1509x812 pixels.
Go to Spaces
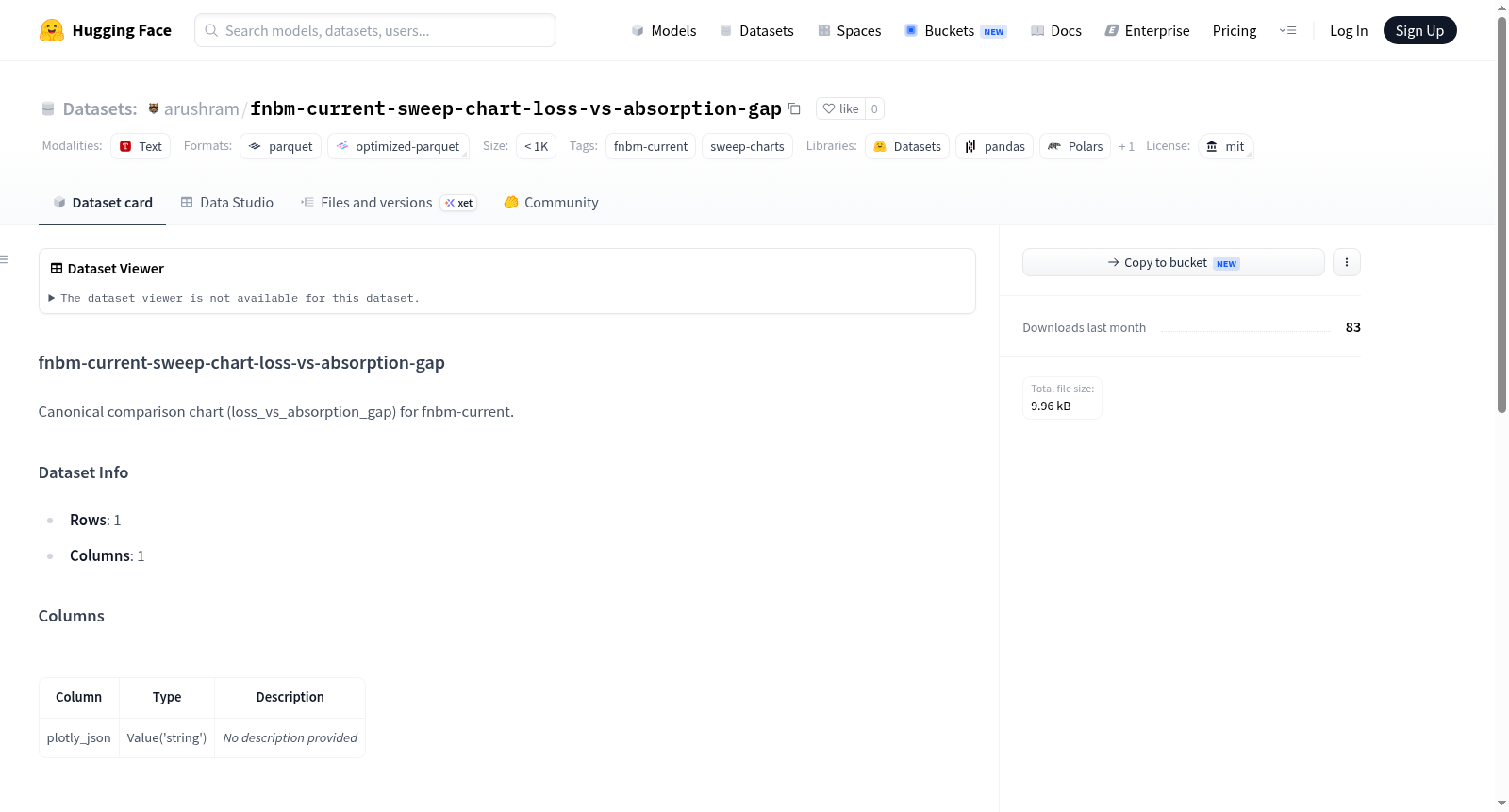849,30
